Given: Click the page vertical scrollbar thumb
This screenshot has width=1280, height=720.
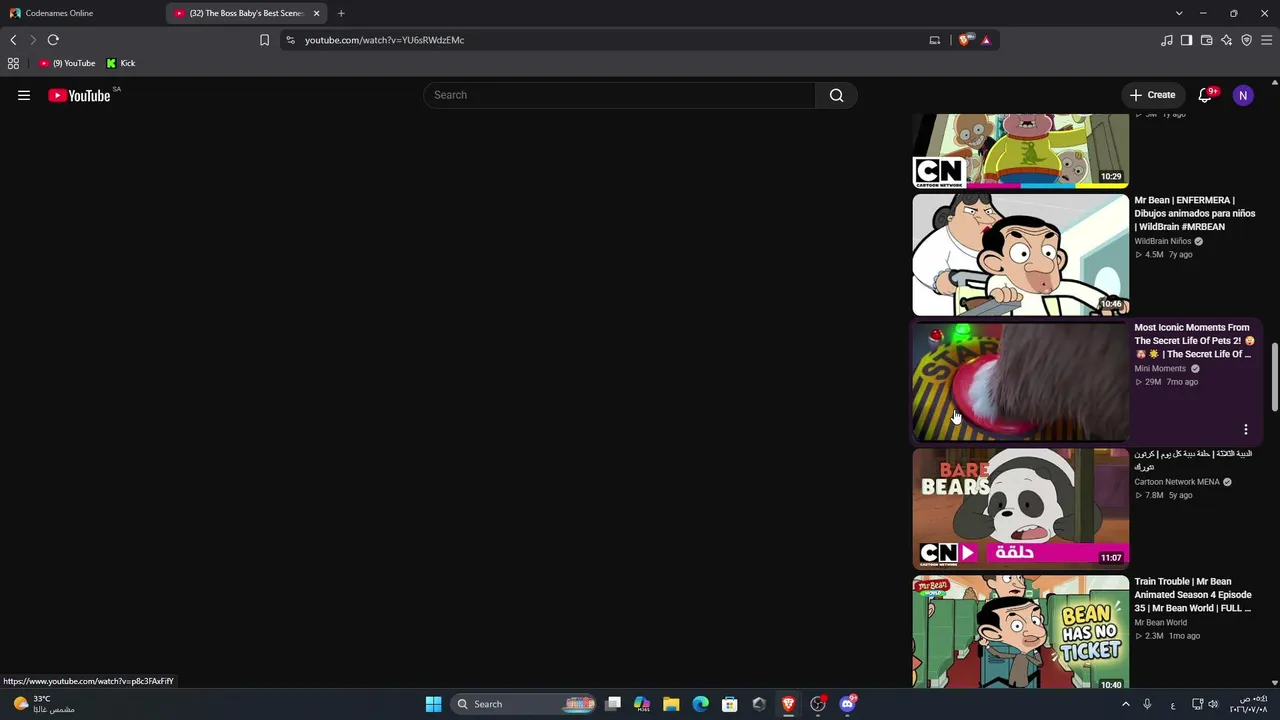Looking at the screenshot, I should (1275, 376).
